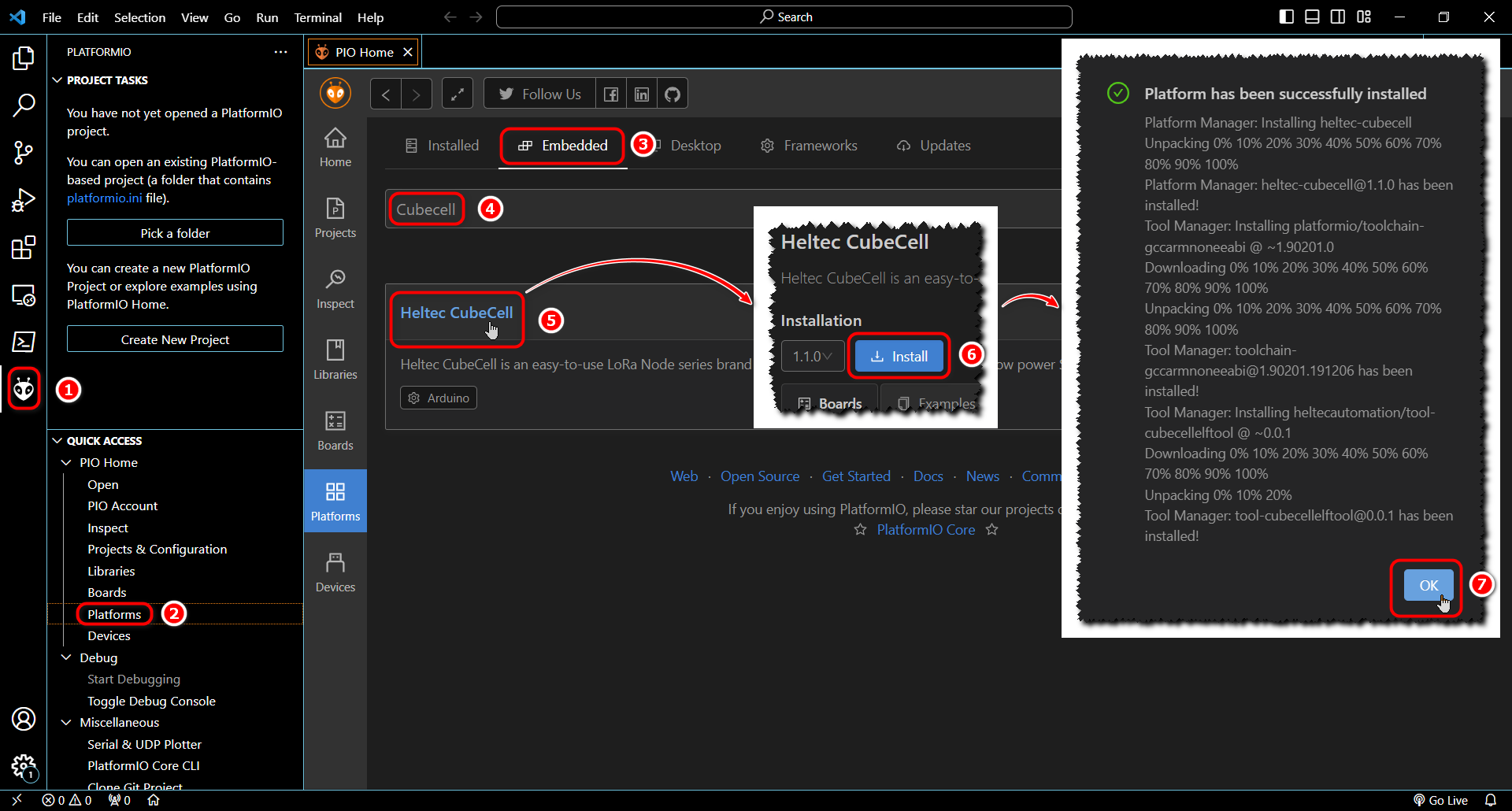
Task: Open PlatformIO GitHub page icon
Action: point(673,94)
